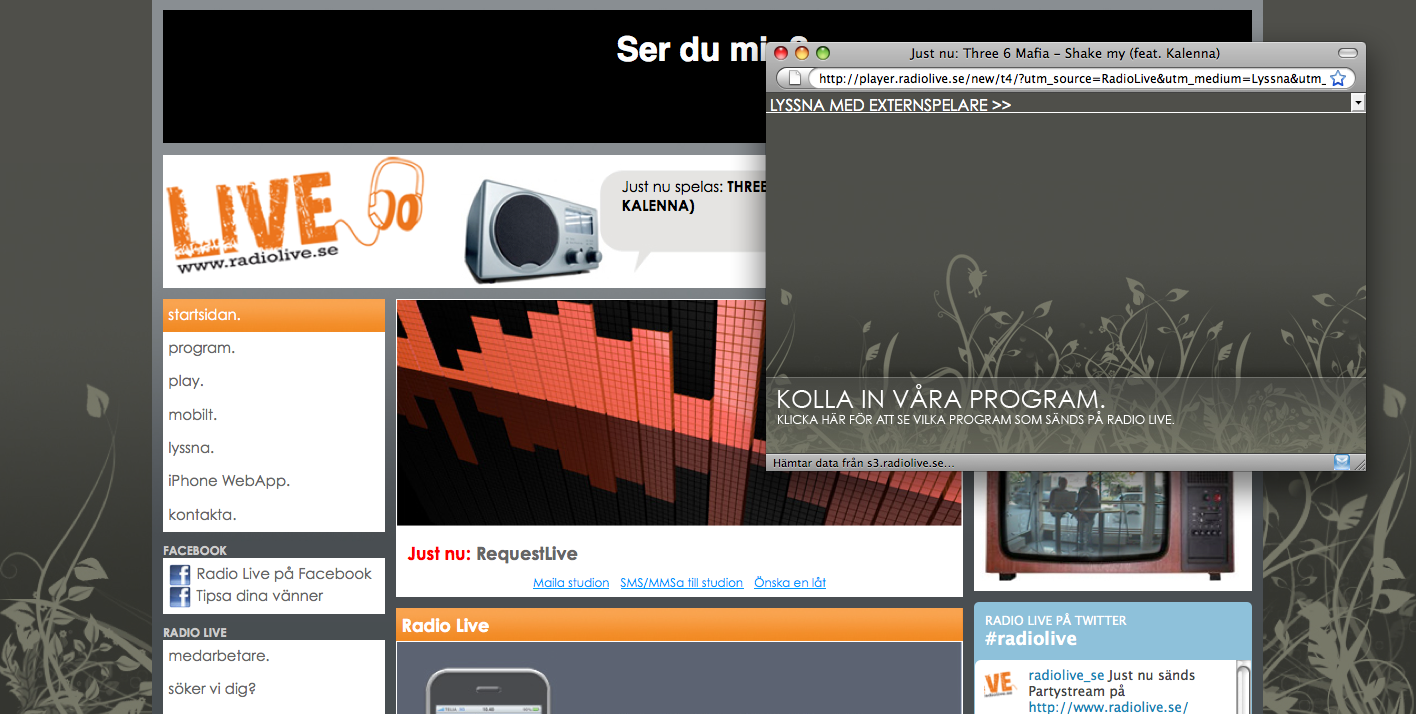Click the Ser du mig? banner text
This screenshot has width=1416, height=714.
coord(712,48)
